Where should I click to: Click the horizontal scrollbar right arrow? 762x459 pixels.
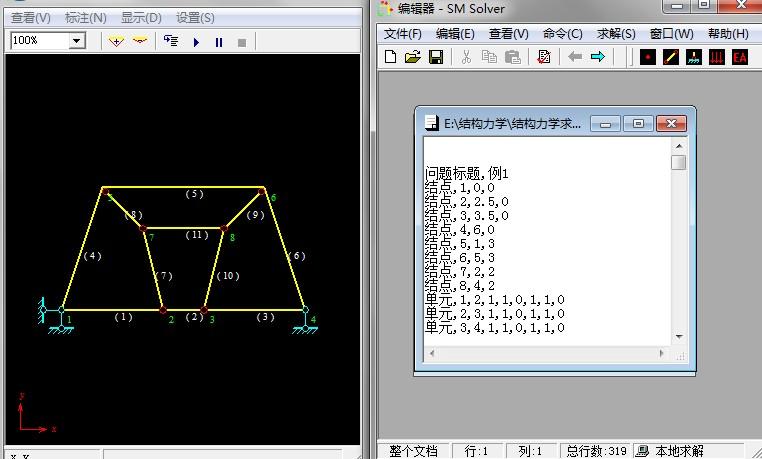pyautogui.click(x=662, y=354)
